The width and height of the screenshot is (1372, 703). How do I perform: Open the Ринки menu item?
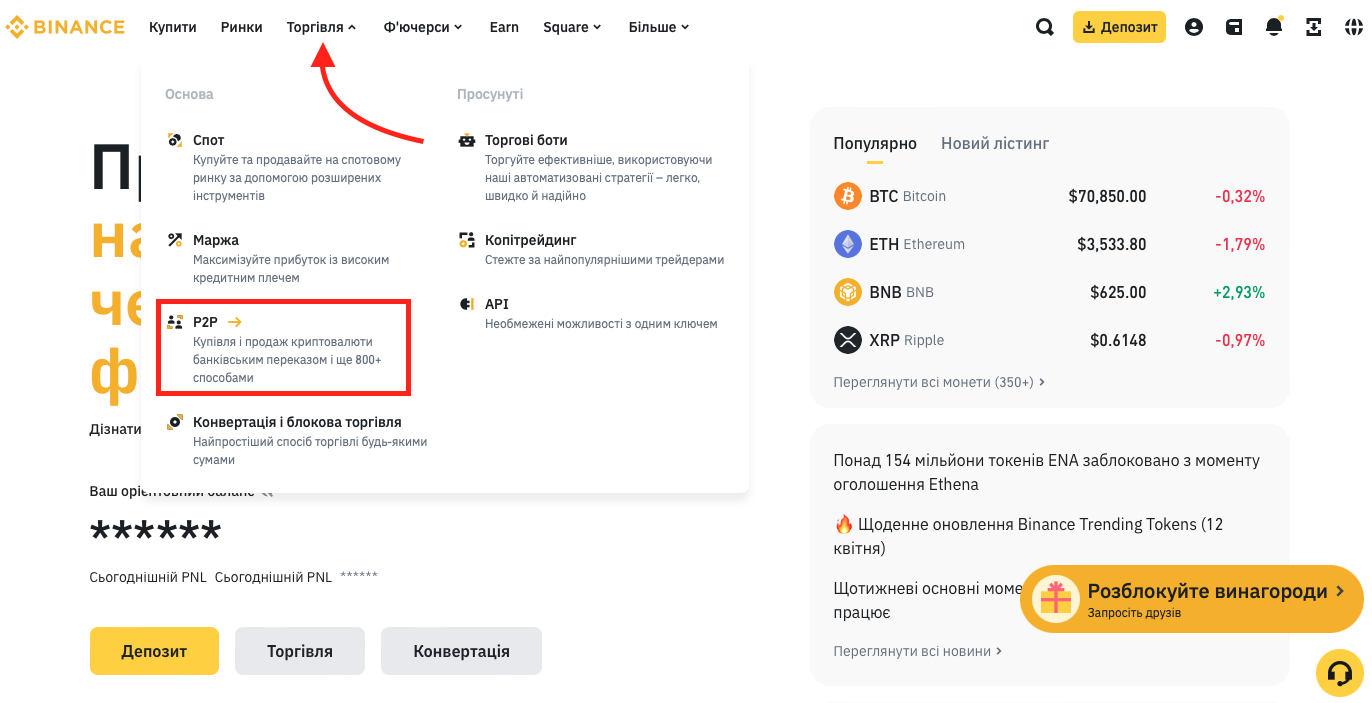coord(242,27)
